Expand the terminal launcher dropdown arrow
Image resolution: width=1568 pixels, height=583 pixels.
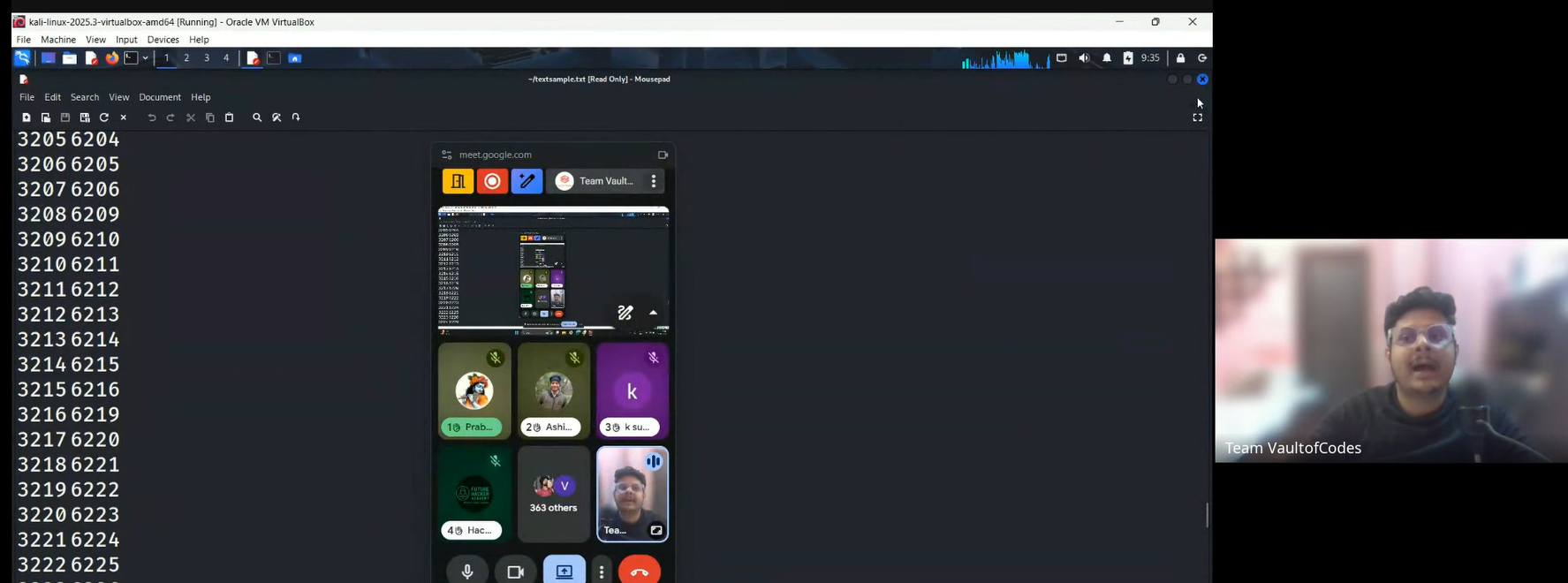pos(146,58)
